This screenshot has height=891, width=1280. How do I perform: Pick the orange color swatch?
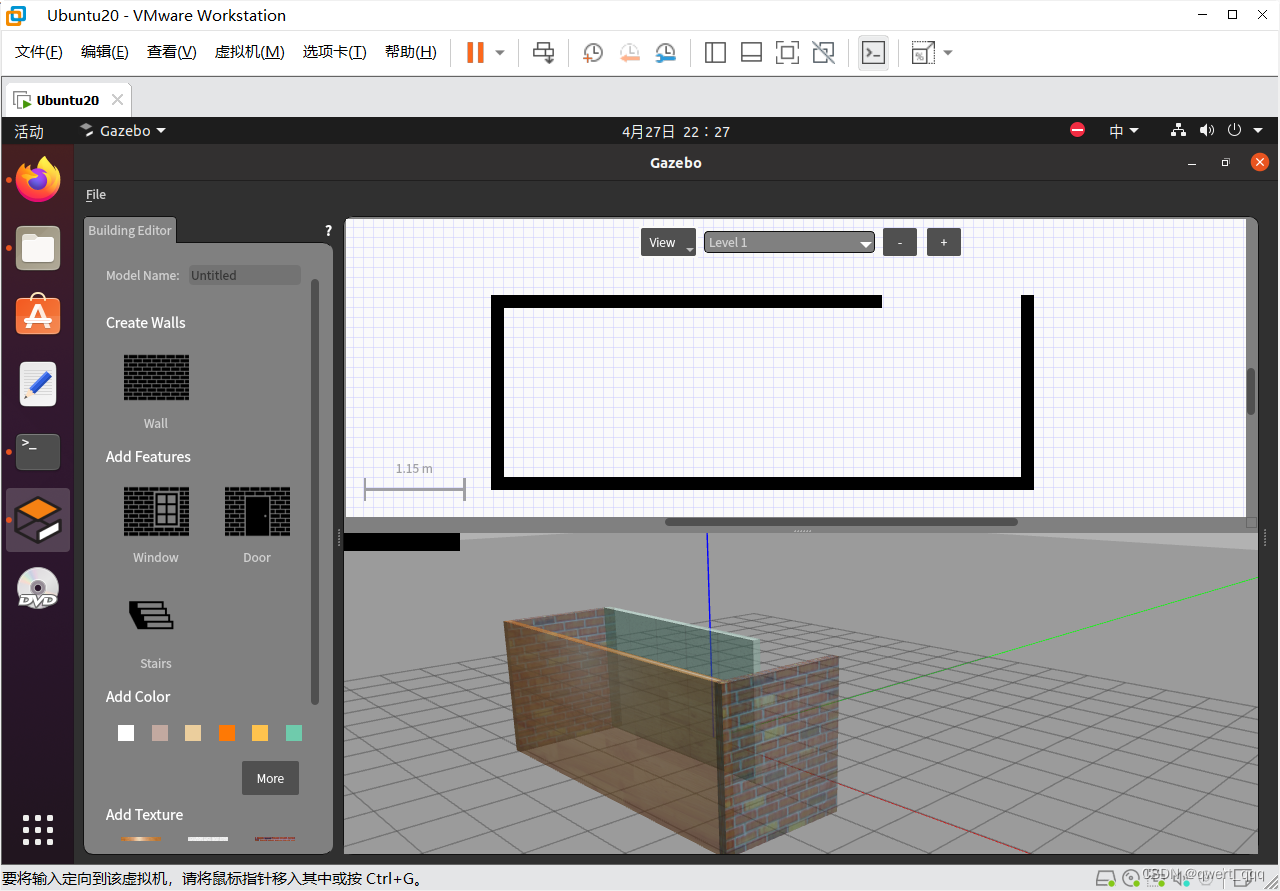(x=227, y=733)
